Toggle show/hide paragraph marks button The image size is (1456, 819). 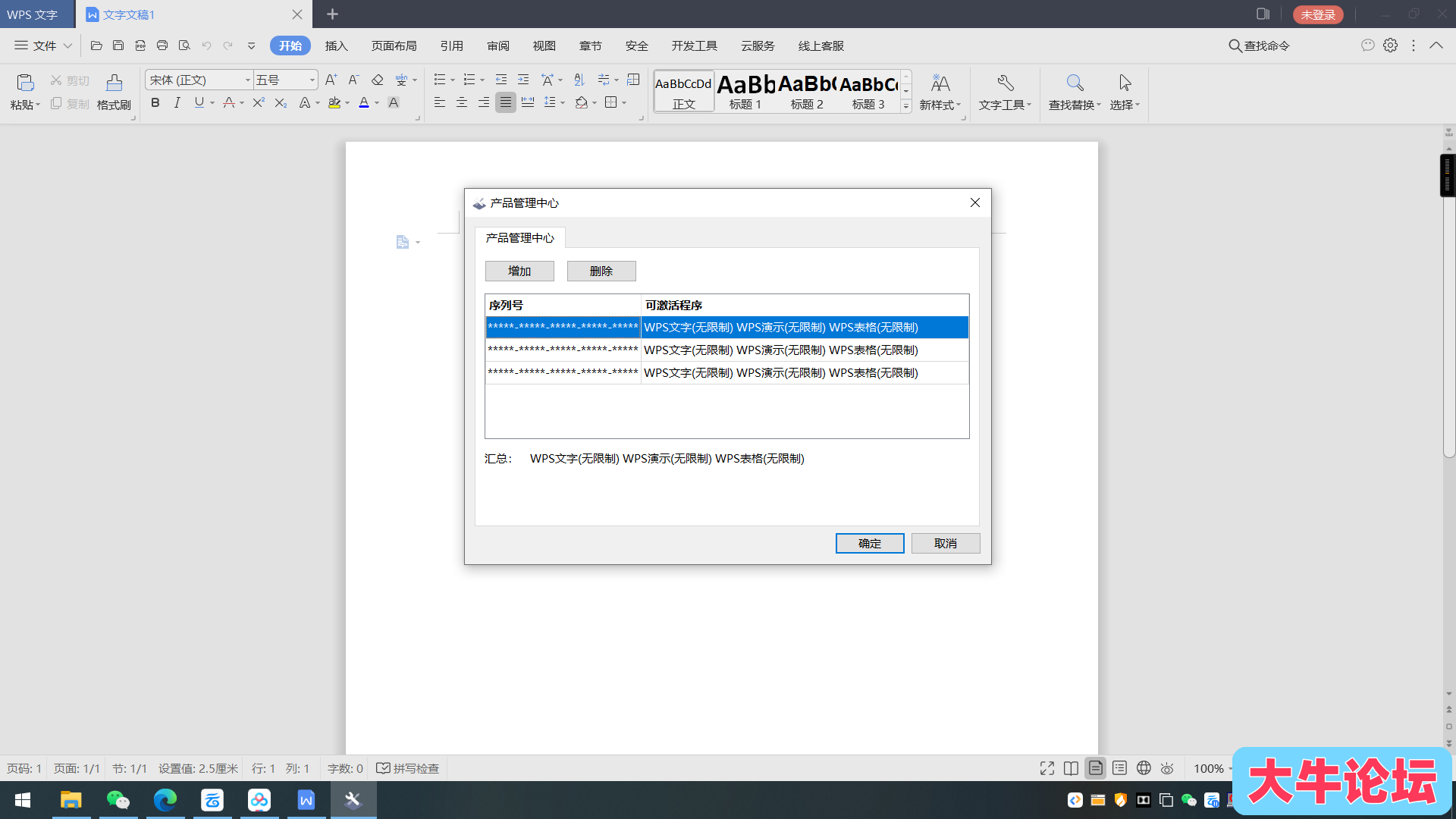tap(603, 80)
